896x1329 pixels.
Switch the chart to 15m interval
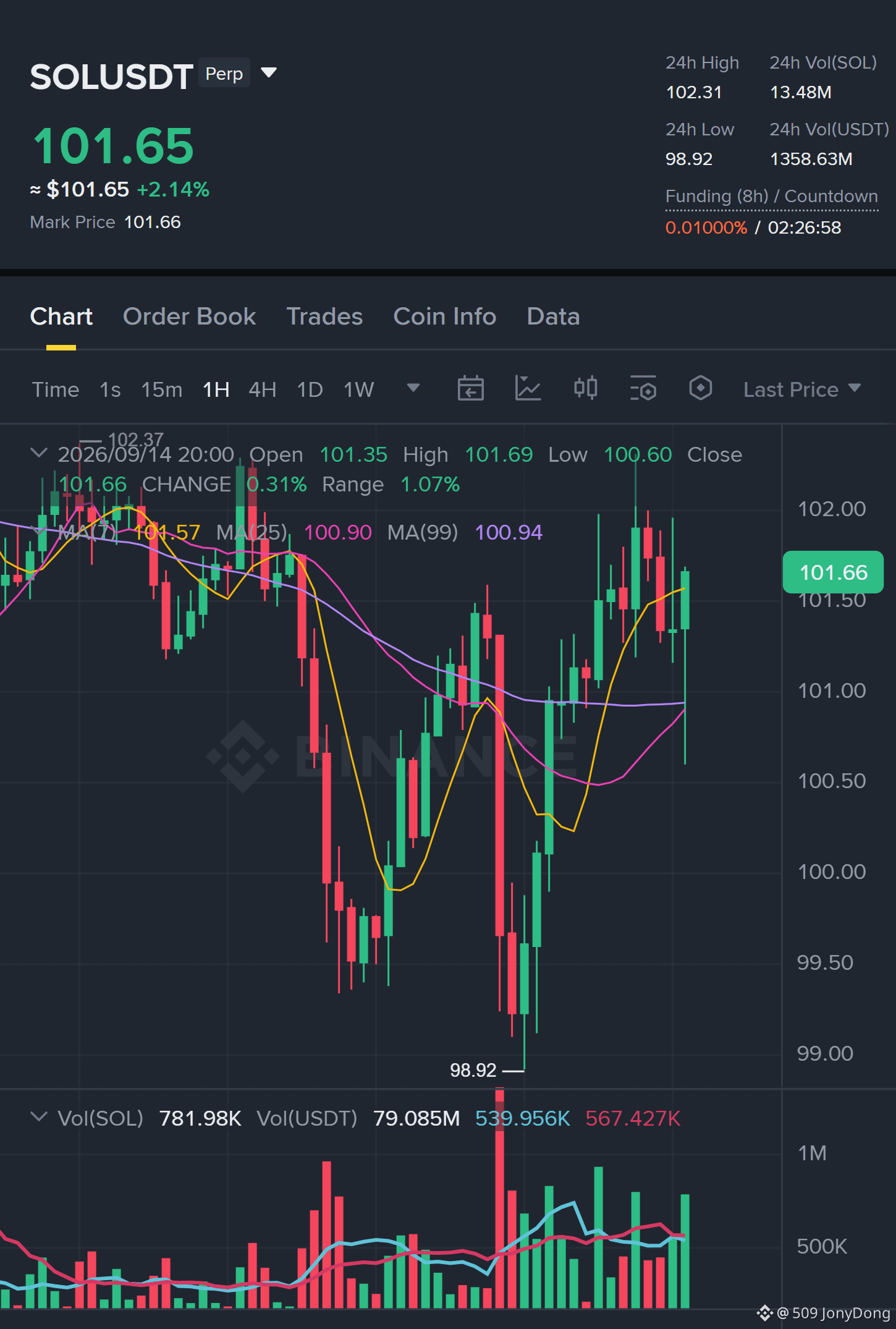coord(162,389)
